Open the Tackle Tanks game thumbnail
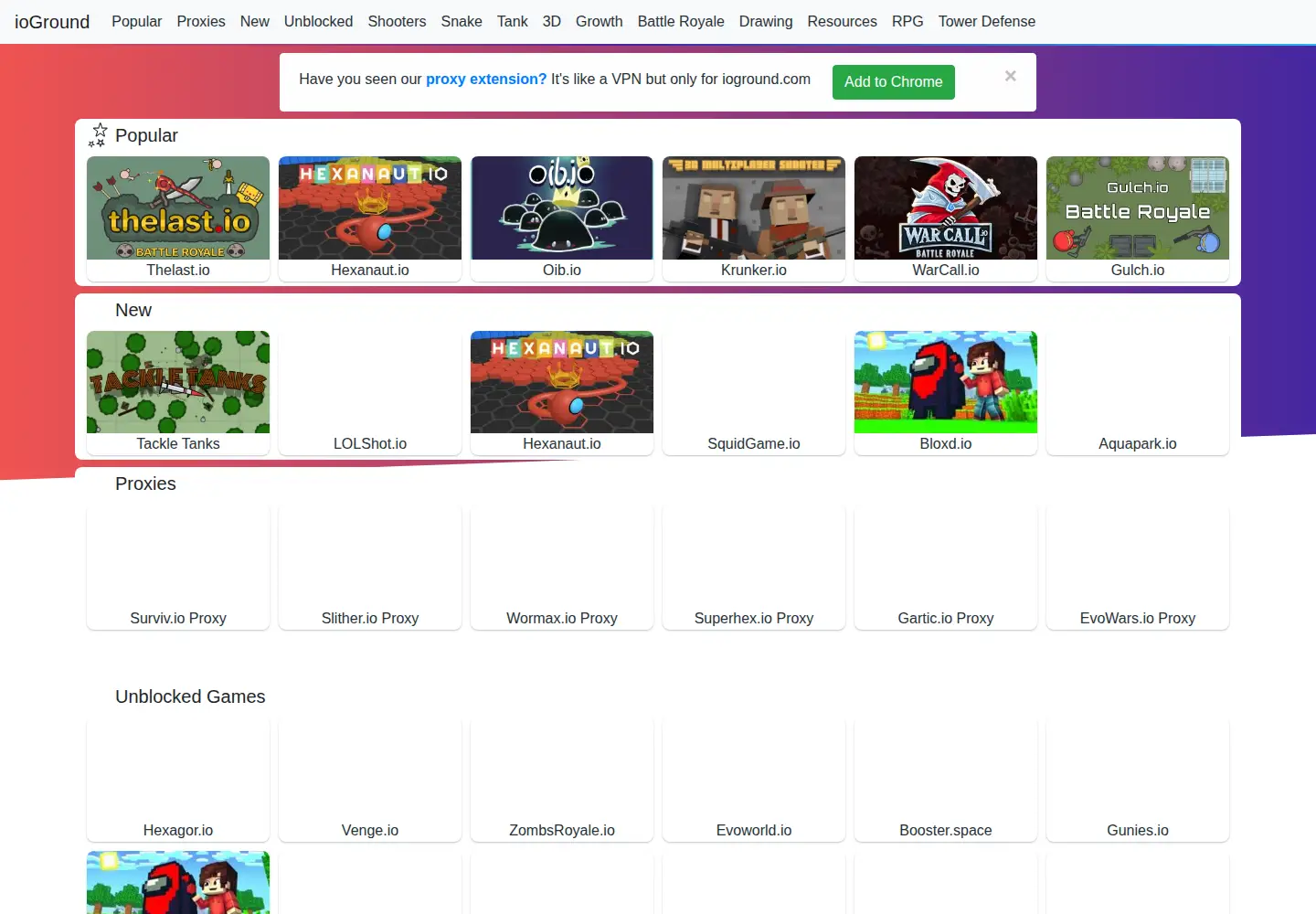This screenshot has width=1316, height=914. [178, 382]
